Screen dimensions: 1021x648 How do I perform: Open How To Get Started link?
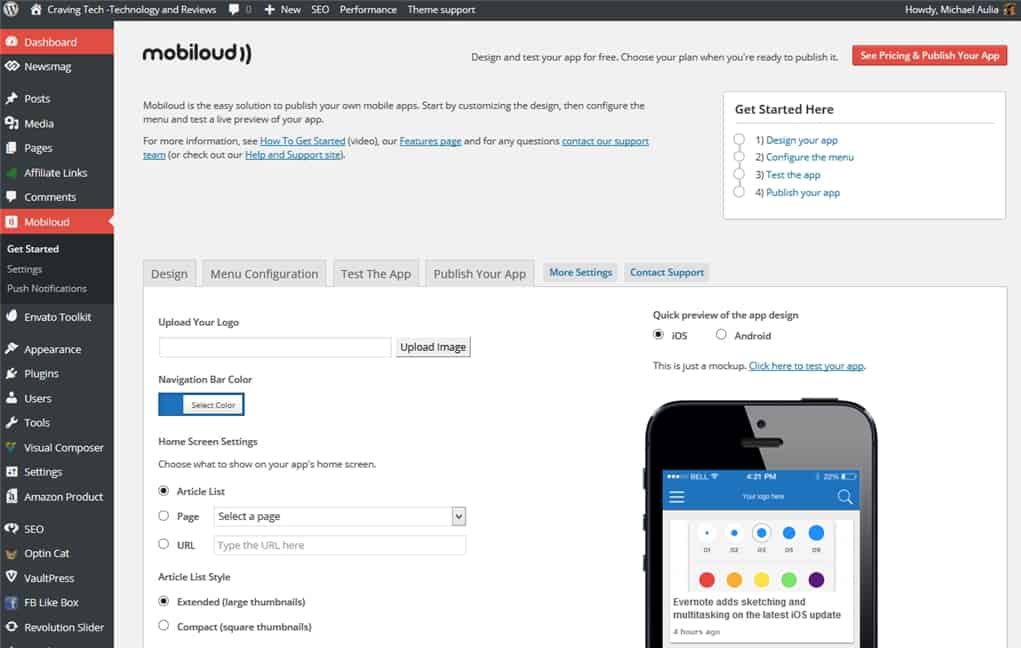coord(302,141)
